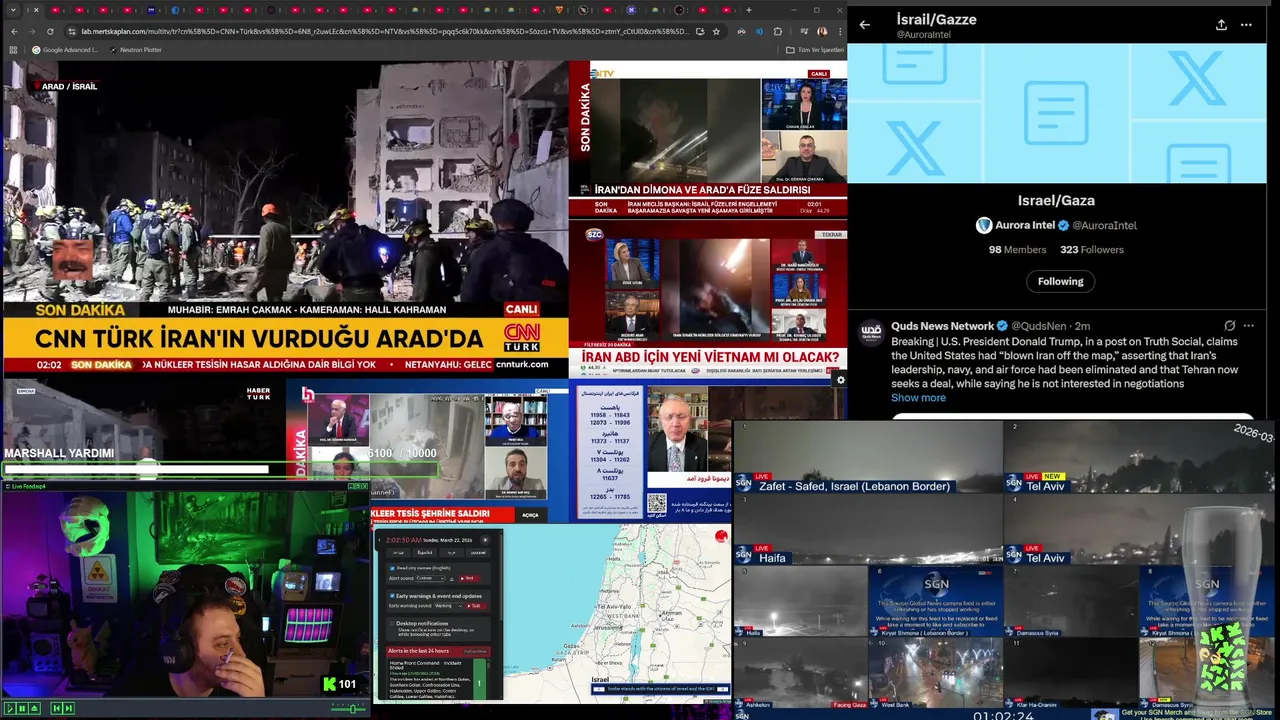Click the eject button in Live Feed player
The width and height of the screenshot is (1280, 720).
click(34, 708)
